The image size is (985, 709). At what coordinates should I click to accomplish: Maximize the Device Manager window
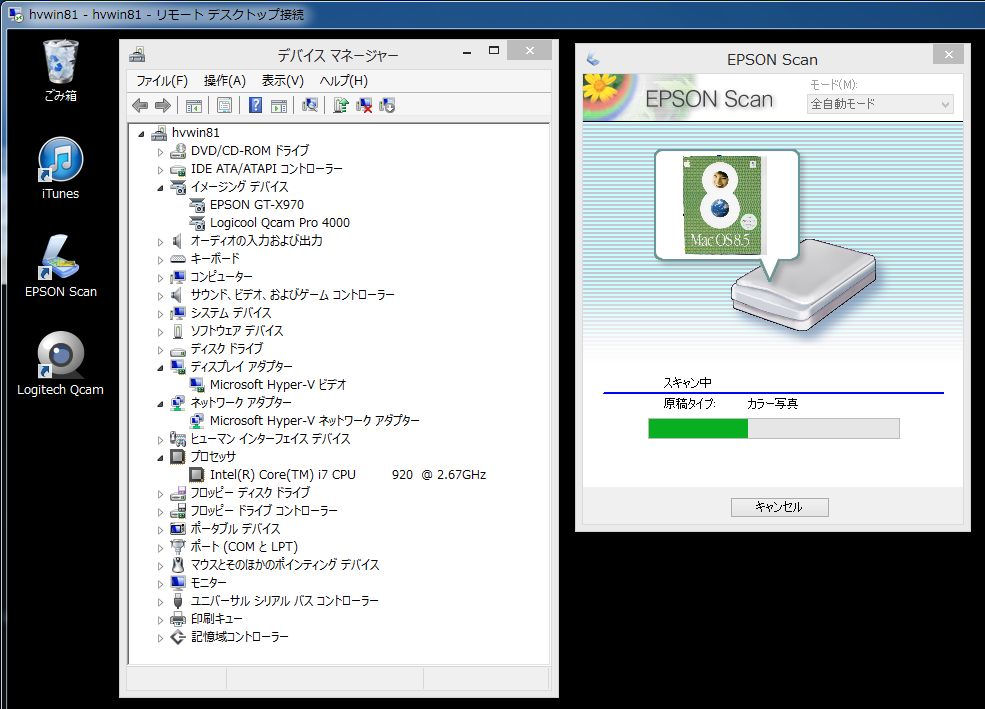[x=494, y=50]
